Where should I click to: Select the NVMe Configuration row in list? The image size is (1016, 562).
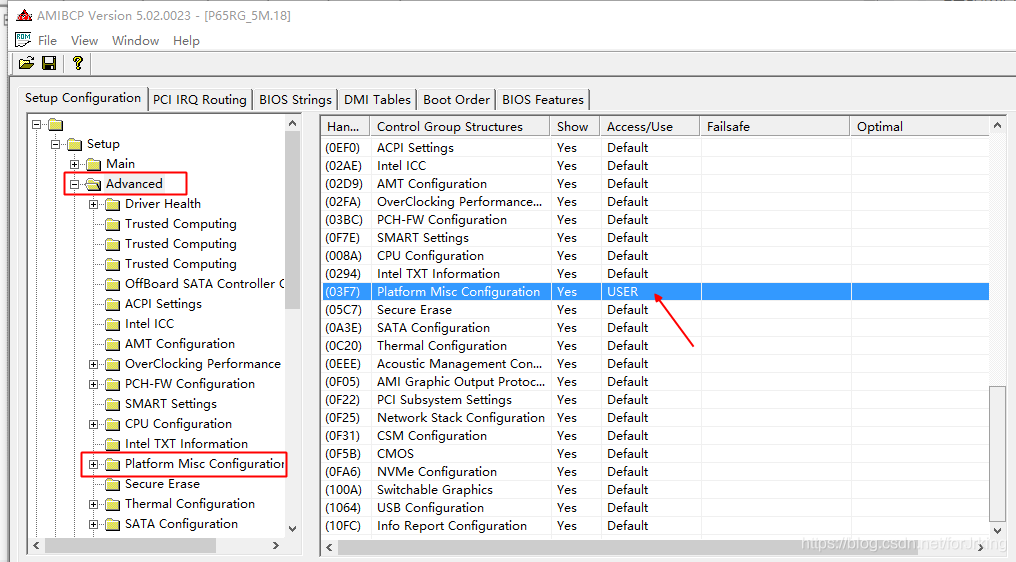click(654, 472)
